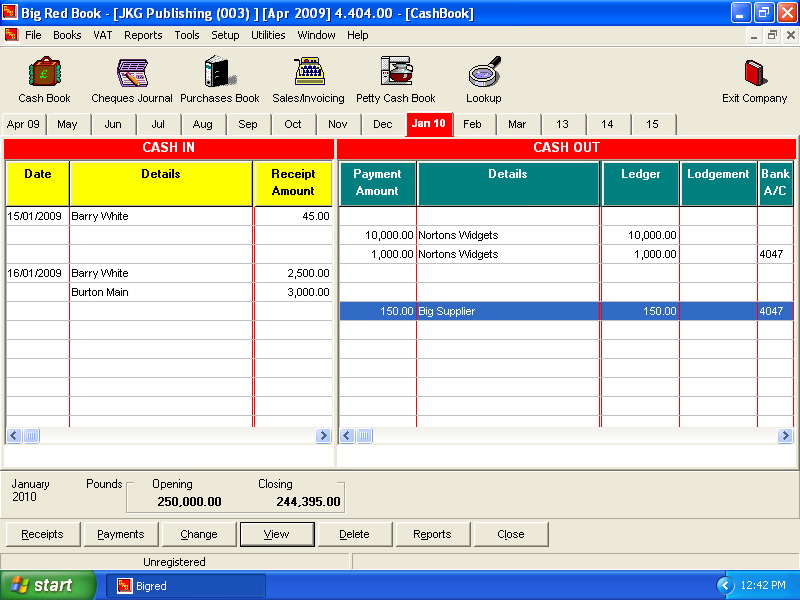Show hidden tray icons with the chevron
The image size is (800, 600).
(x=724, y=585)
